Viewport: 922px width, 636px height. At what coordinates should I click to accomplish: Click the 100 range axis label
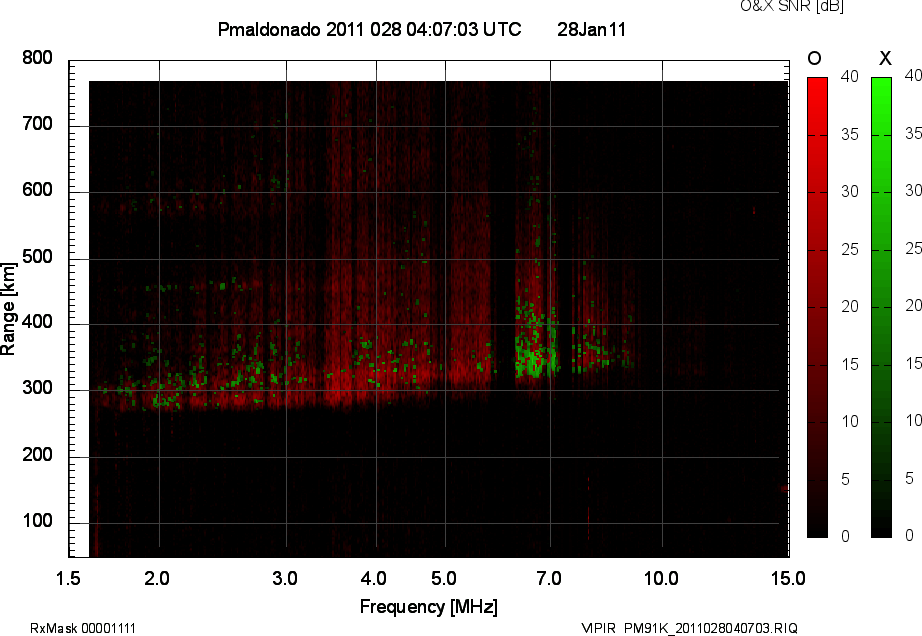[x=38, y=521]
